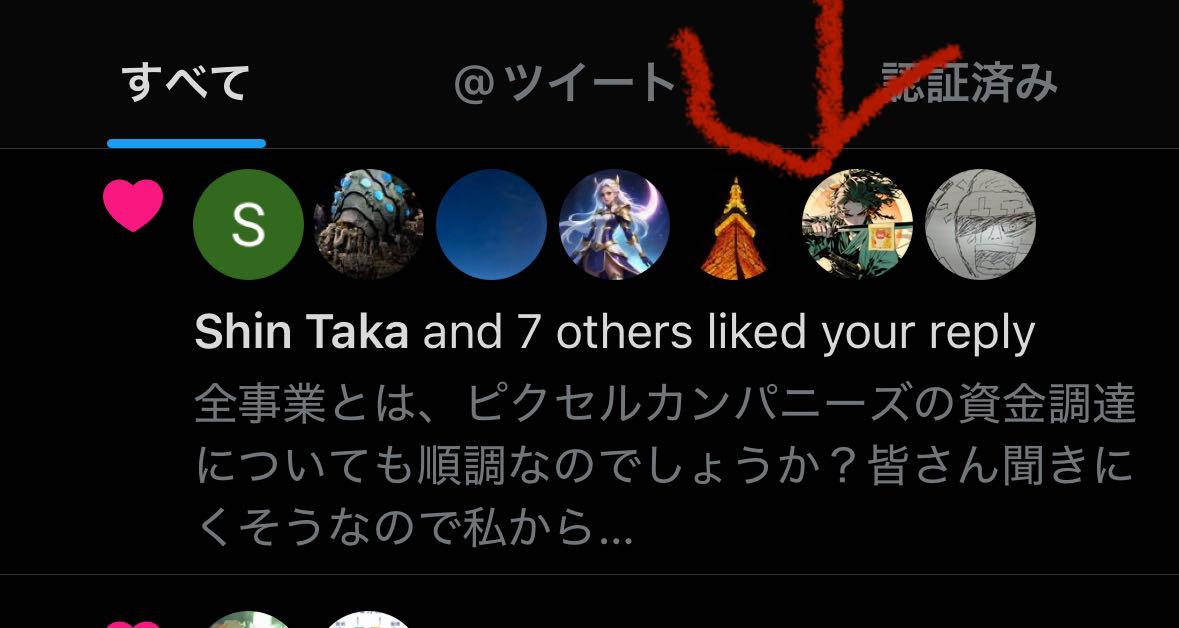Tap the partial heart icon in next notification
Screen dimensions: 1179x628
click(133, 624)
